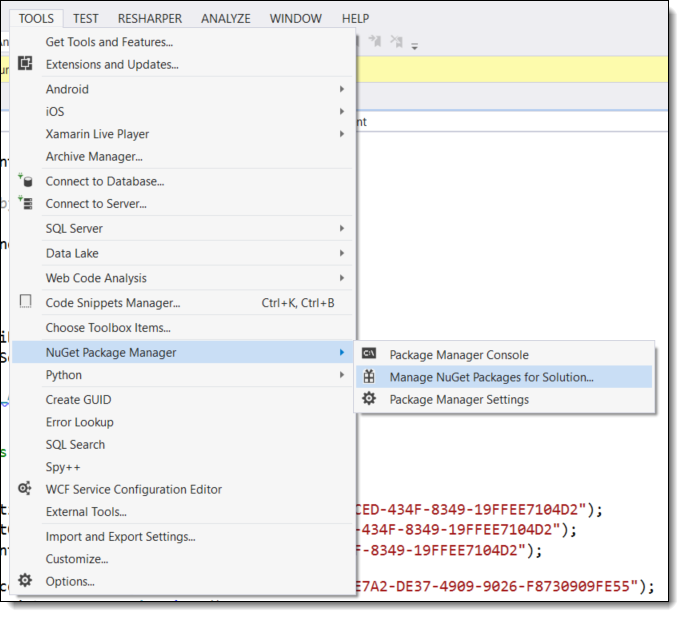Expand the Data Lake submenu arrow

(342, 253)
